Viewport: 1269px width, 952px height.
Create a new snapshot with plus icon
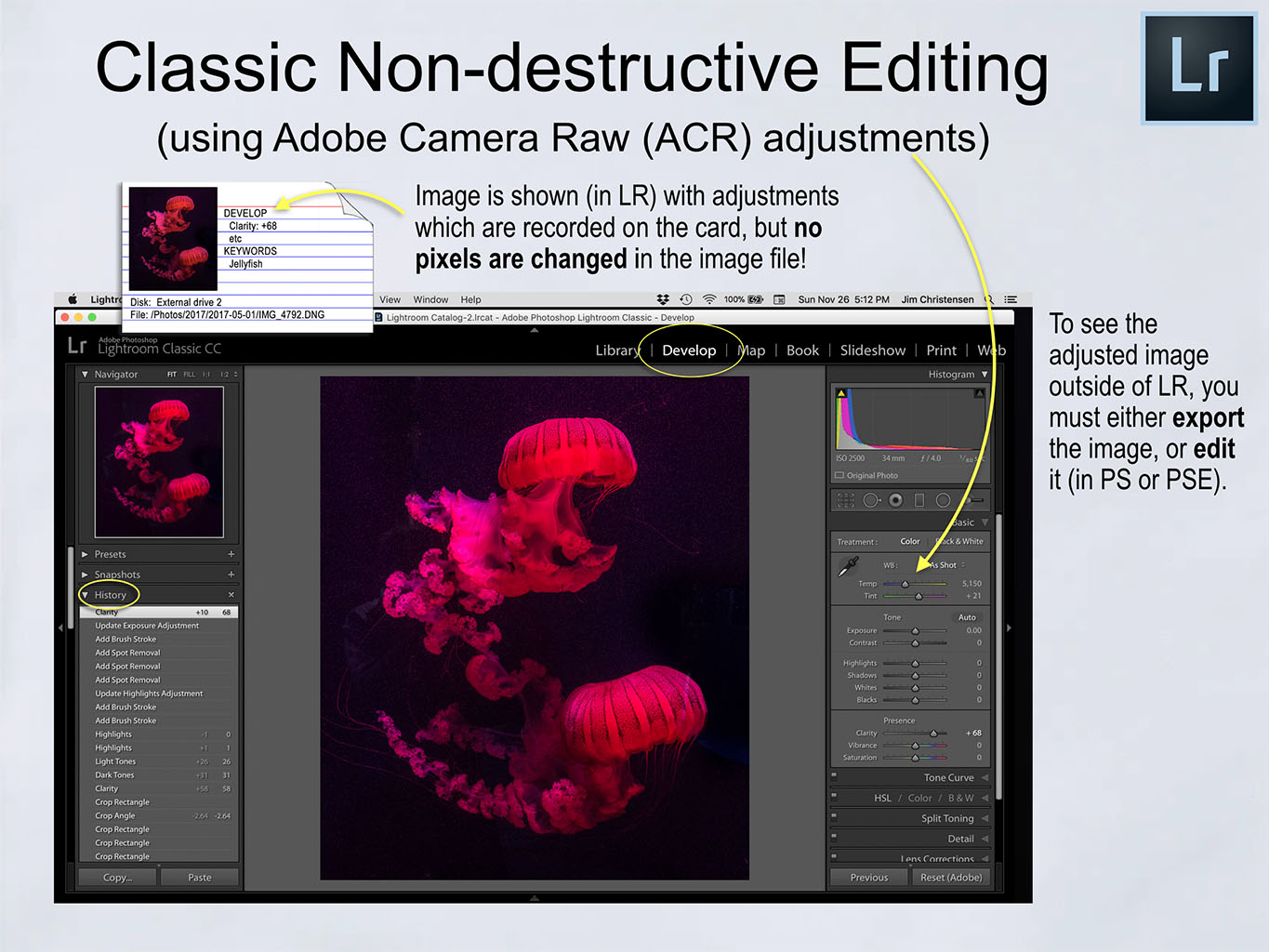(x=231, y=575)
